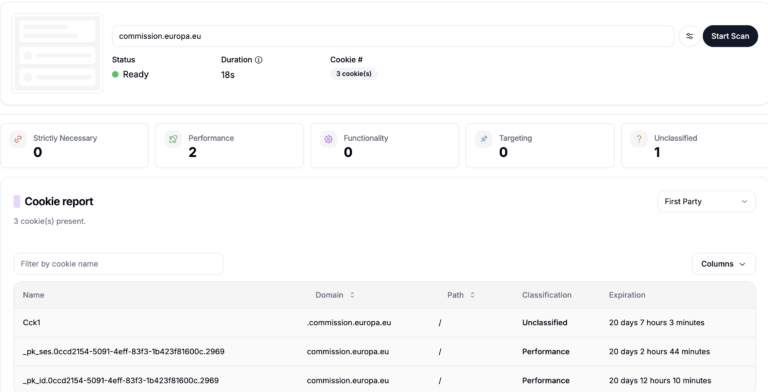768x392 pixels.
Task: Select the Targeting category card
Action: 540,146
